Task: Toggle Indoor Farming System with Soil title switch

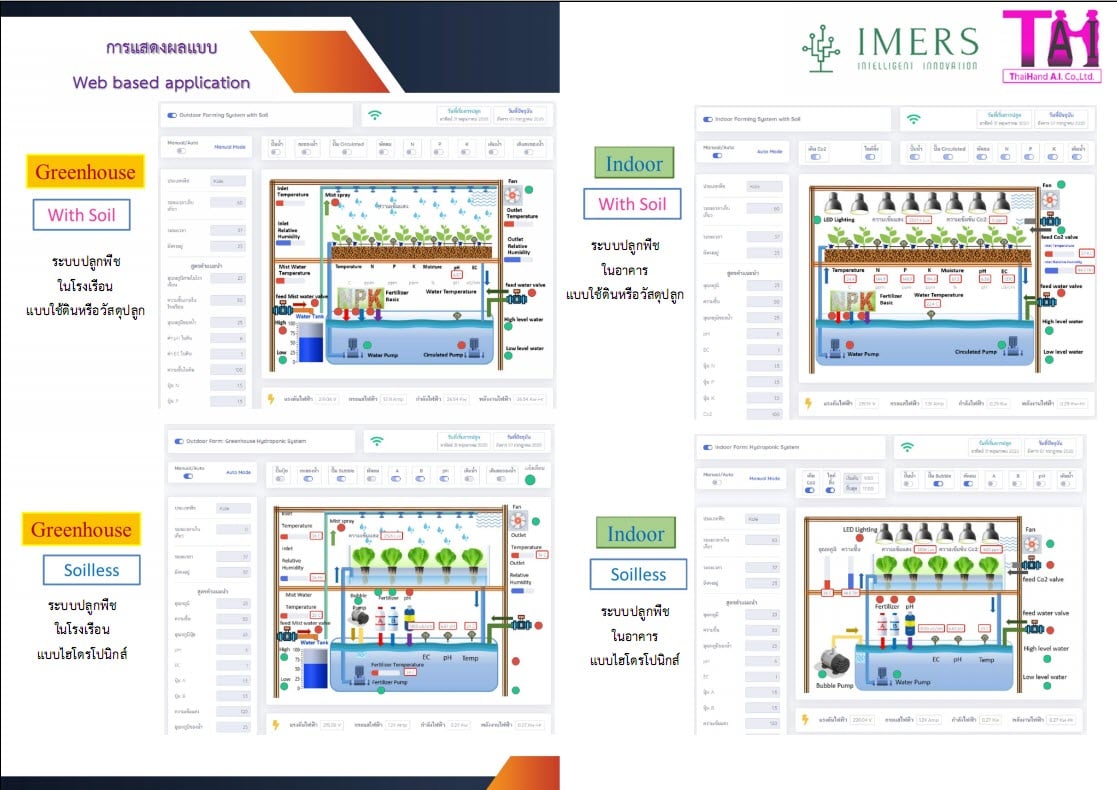Action: [x=707, y=120]
